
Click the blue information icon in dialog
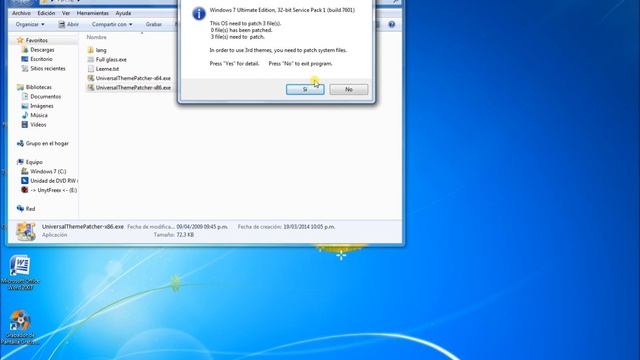click(199, 13)
